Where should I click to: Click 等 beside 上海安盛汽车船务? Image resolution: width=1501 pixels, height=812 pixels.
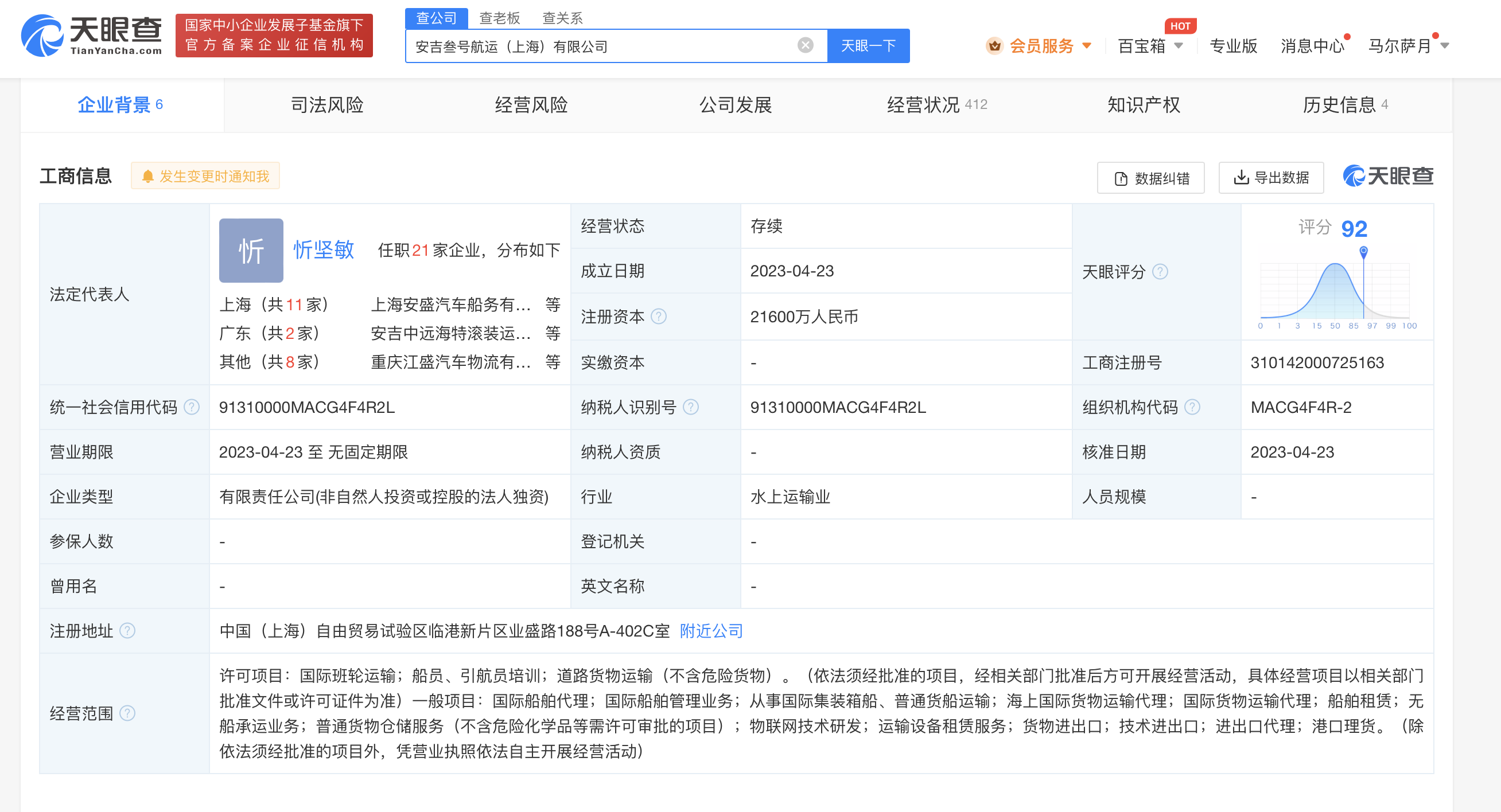pyautogui.click(x=553, y=304)
